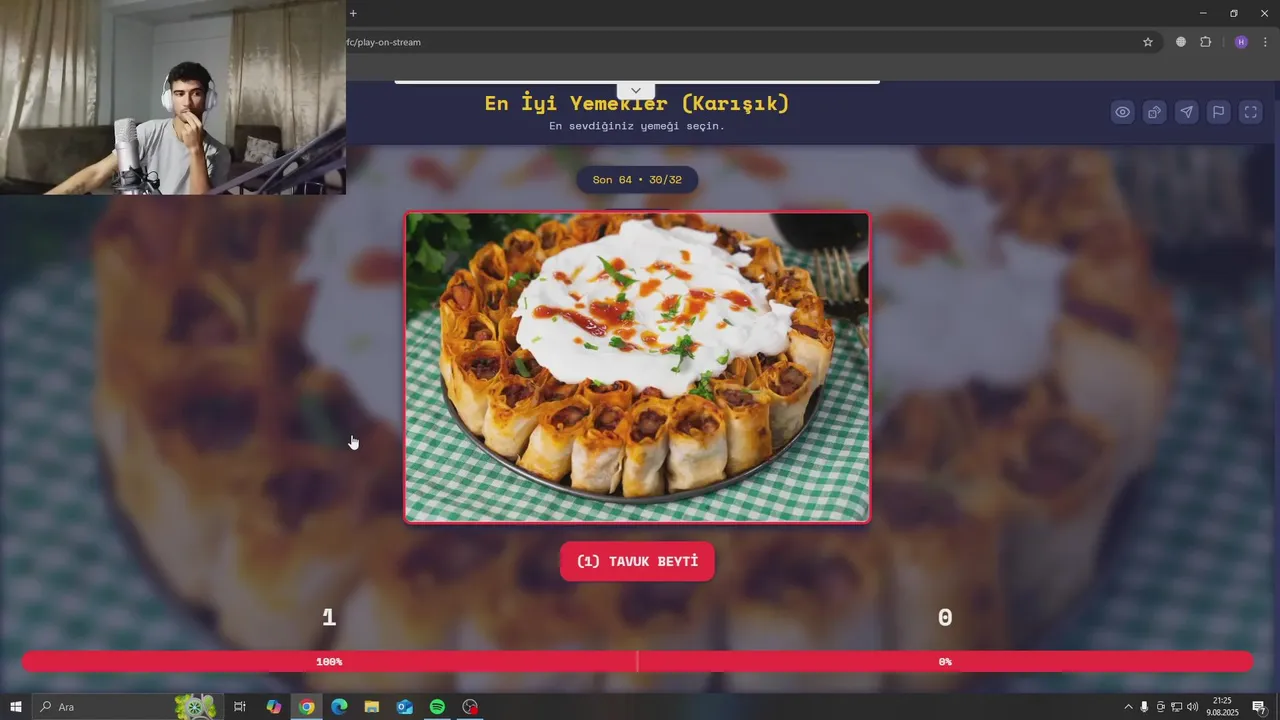The height and width of the screenshot is (720, 1280).
Task: Choose the (1) TAVUK BEYTİ button
Action: 637,561
